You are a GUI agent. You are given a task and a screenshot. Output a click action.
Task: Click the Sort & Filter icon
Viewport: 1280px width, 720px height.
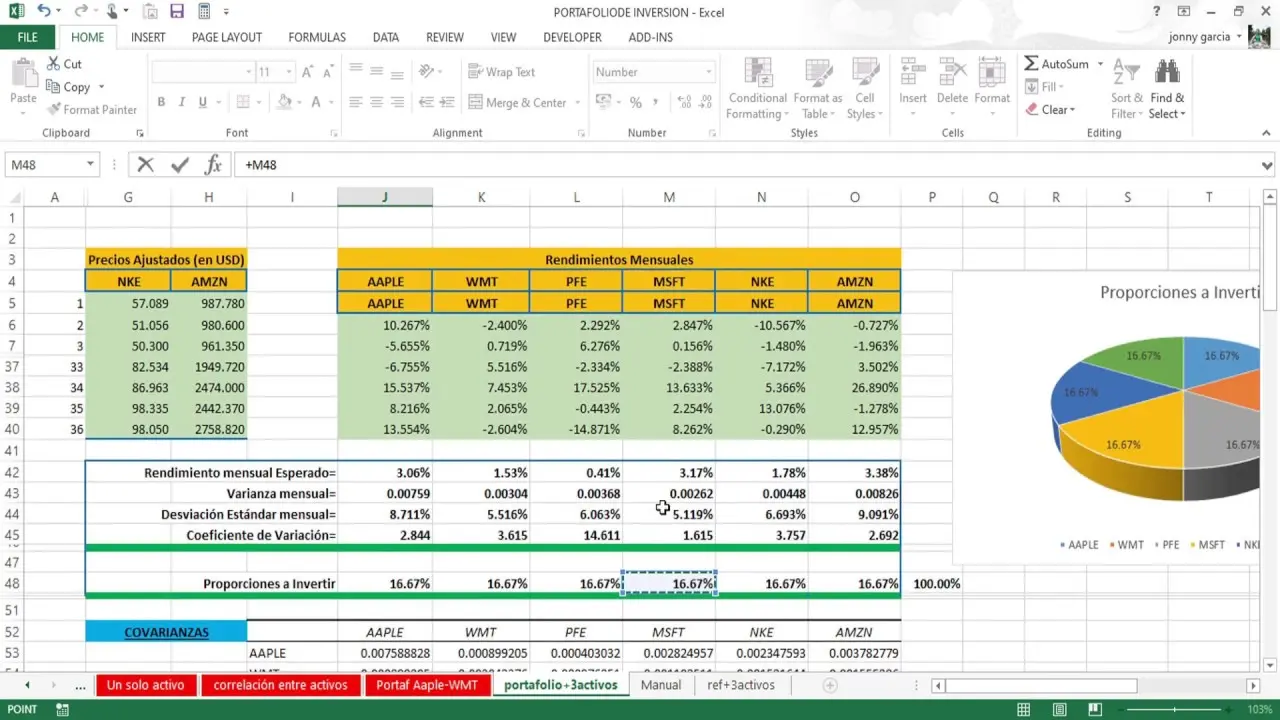tap(1127, 72)
